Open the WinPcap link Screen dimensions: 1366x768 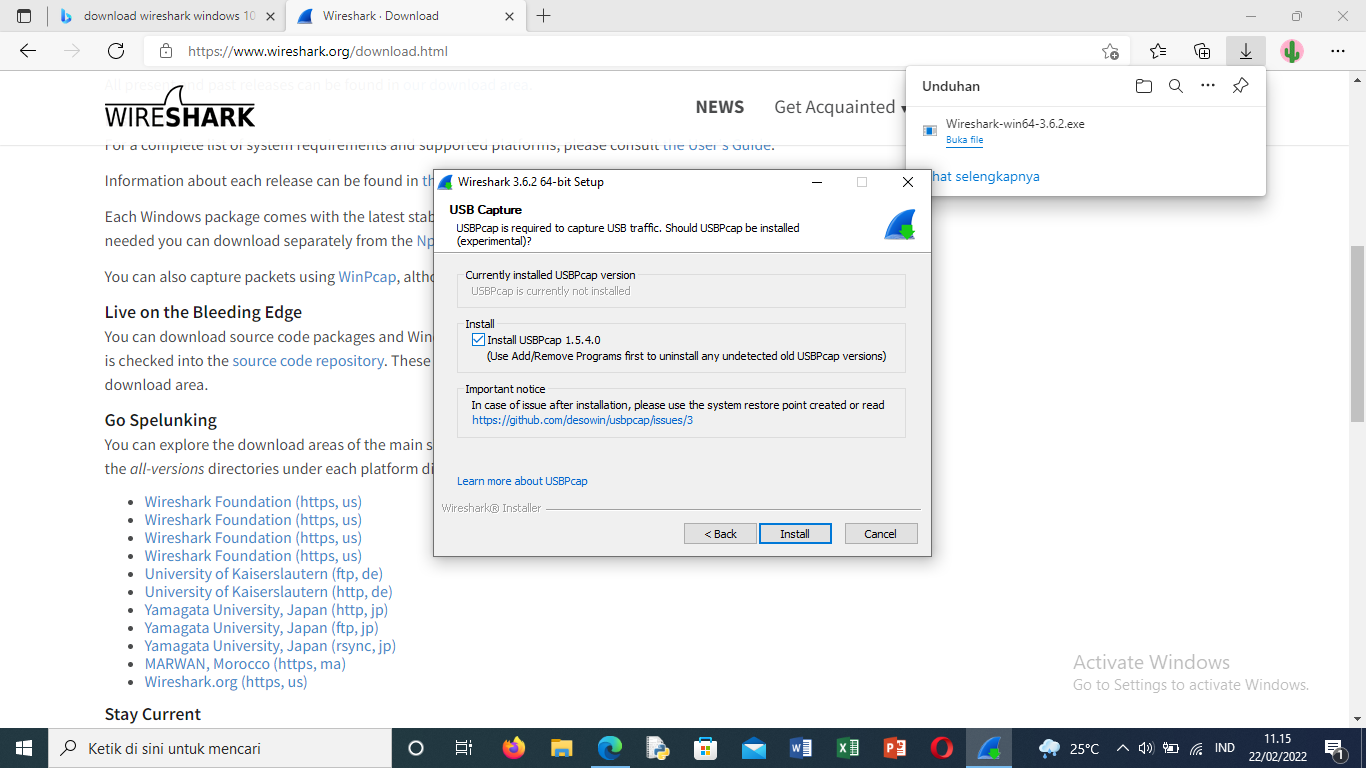tap(367, 277)
